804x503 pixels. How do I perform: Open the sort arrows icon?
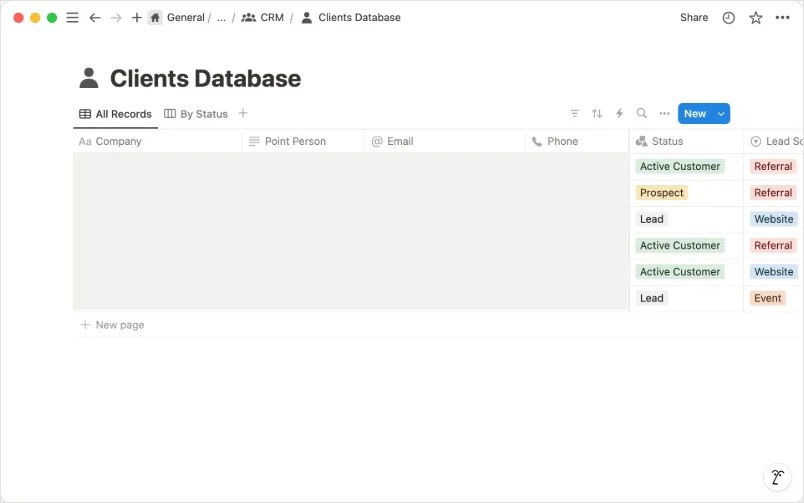pyautogui.click(x=597, y=113)
